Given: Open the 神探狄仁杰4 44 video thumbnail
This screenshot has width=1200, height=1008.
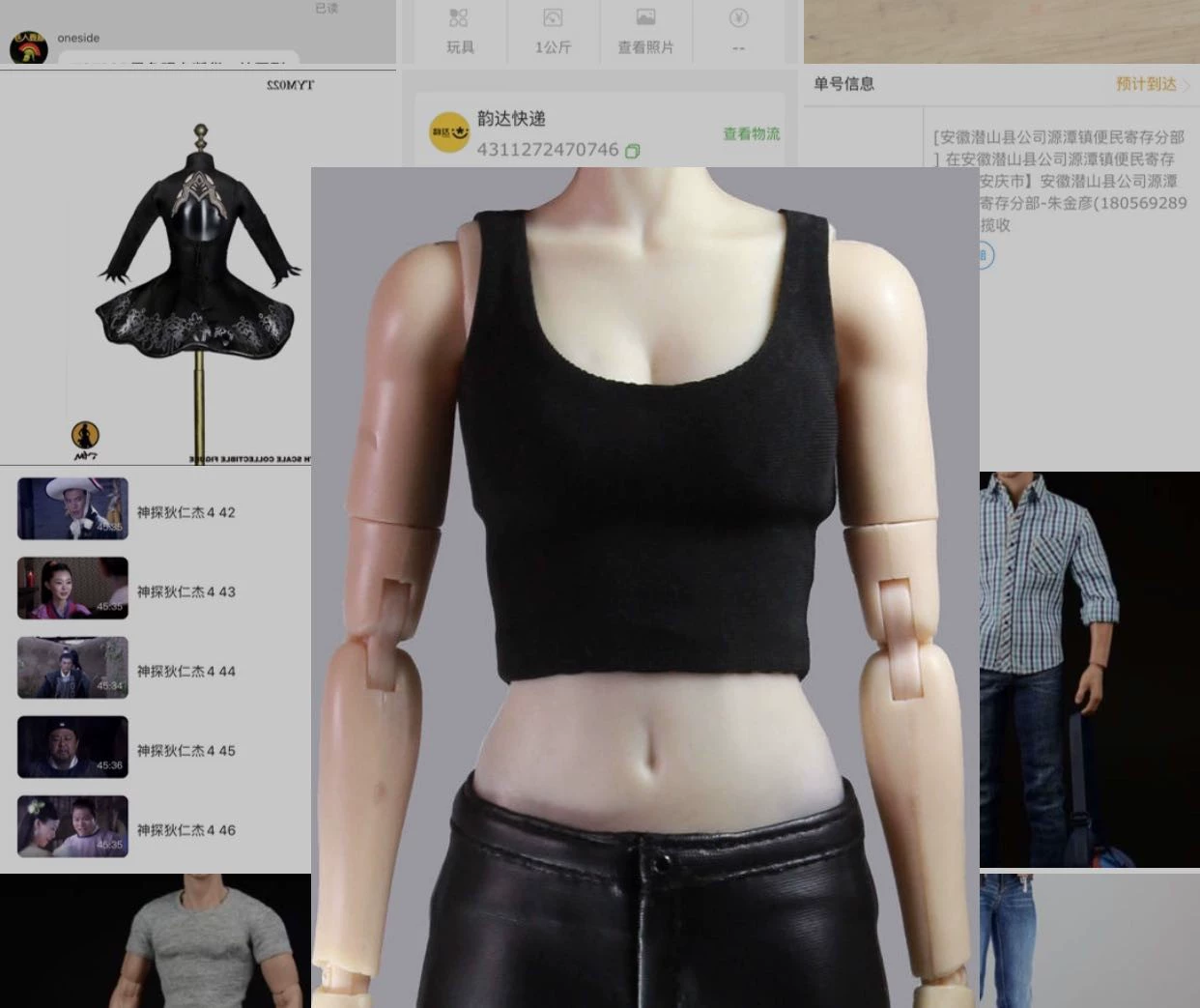Looking at the screenshot, I should [72, 667].
